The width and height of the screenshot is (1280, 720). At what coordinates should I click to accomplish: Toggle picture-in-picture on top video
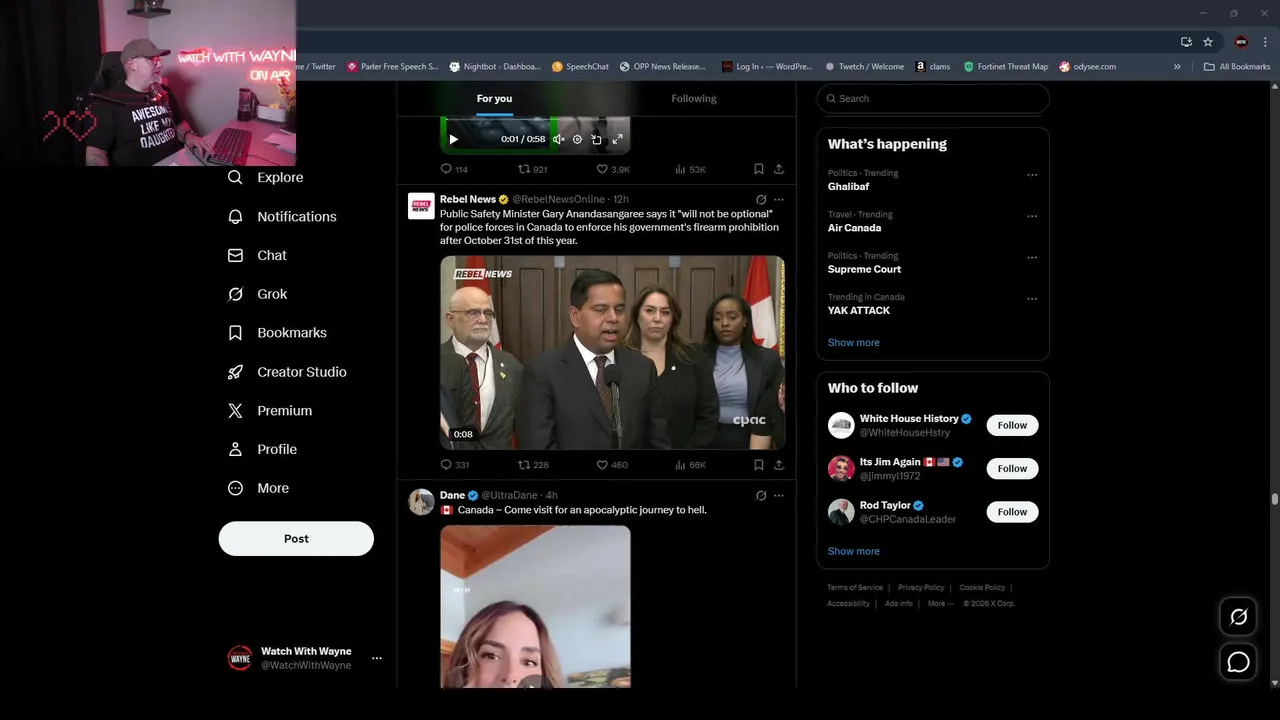click(x=596, y=139)
